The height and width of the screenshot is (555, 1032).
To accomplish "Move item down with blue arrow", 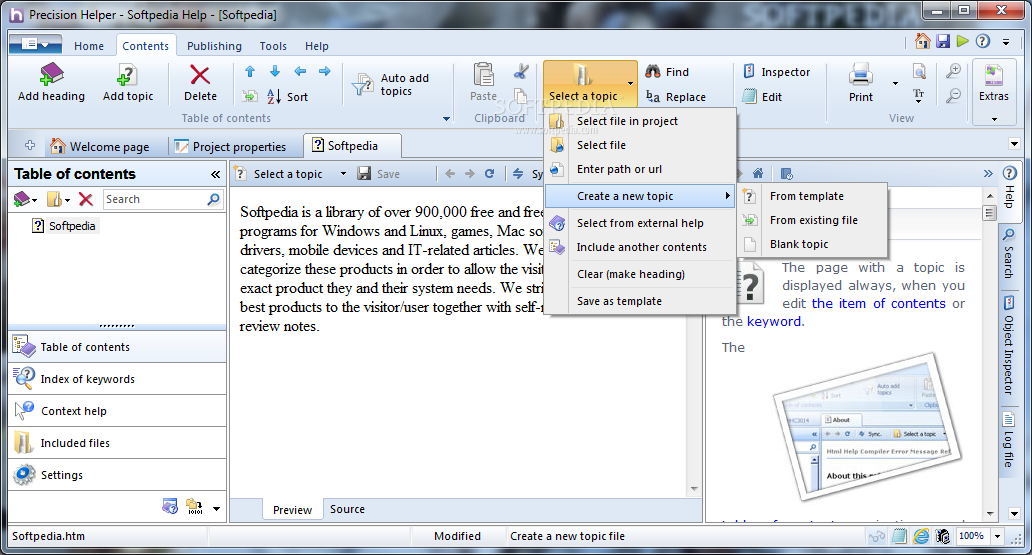I will pos(274,72).
